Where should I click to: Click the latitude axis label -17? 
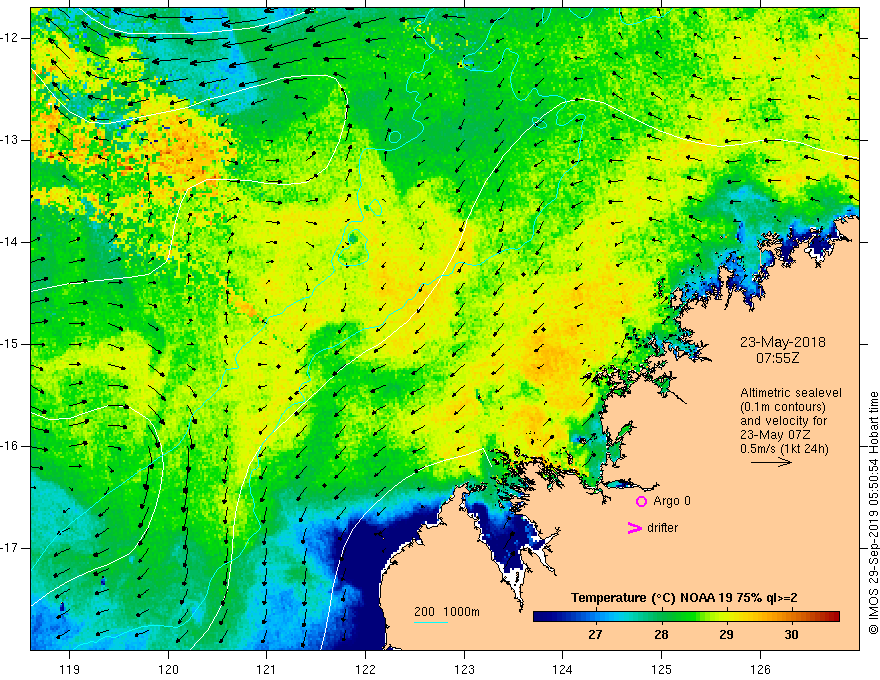[x=10, y=548]
